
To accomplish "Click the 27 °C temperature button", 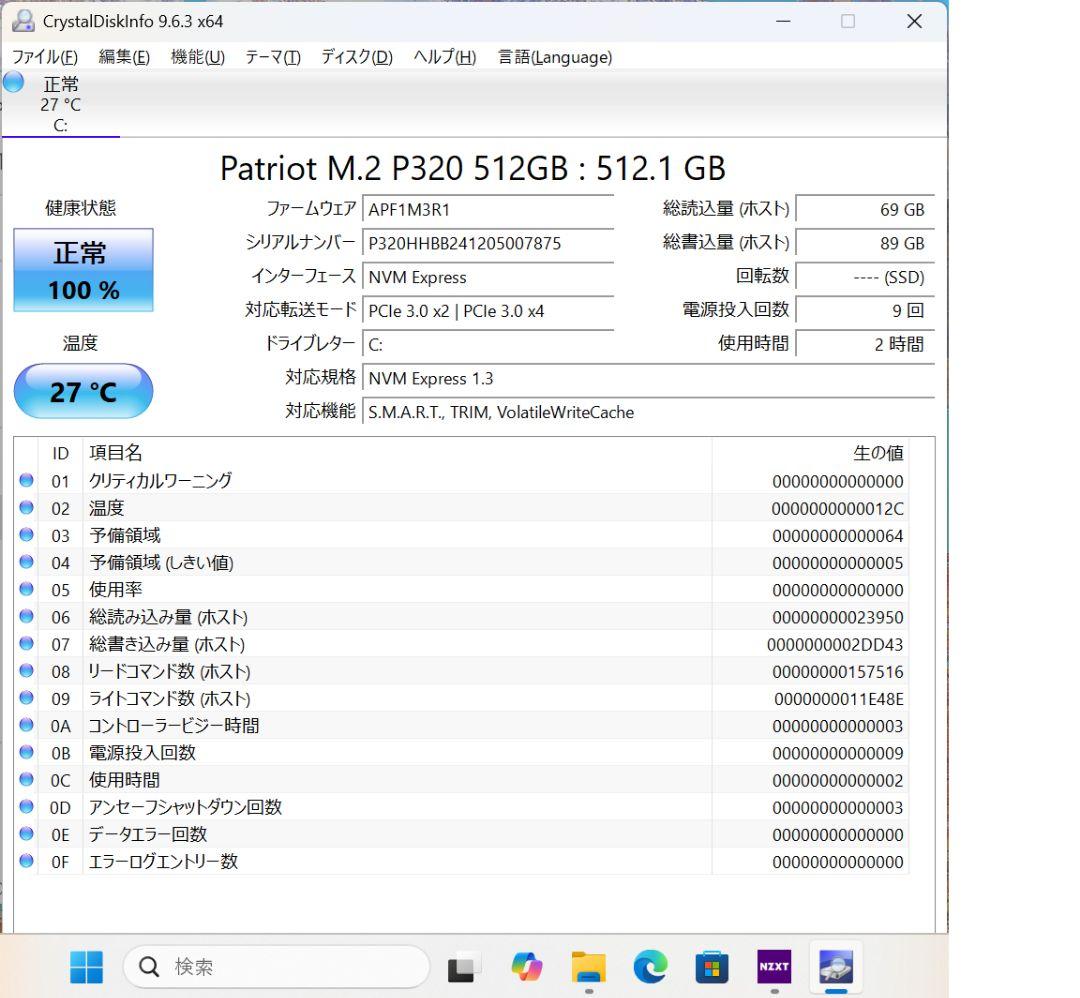I will (83, 392).
